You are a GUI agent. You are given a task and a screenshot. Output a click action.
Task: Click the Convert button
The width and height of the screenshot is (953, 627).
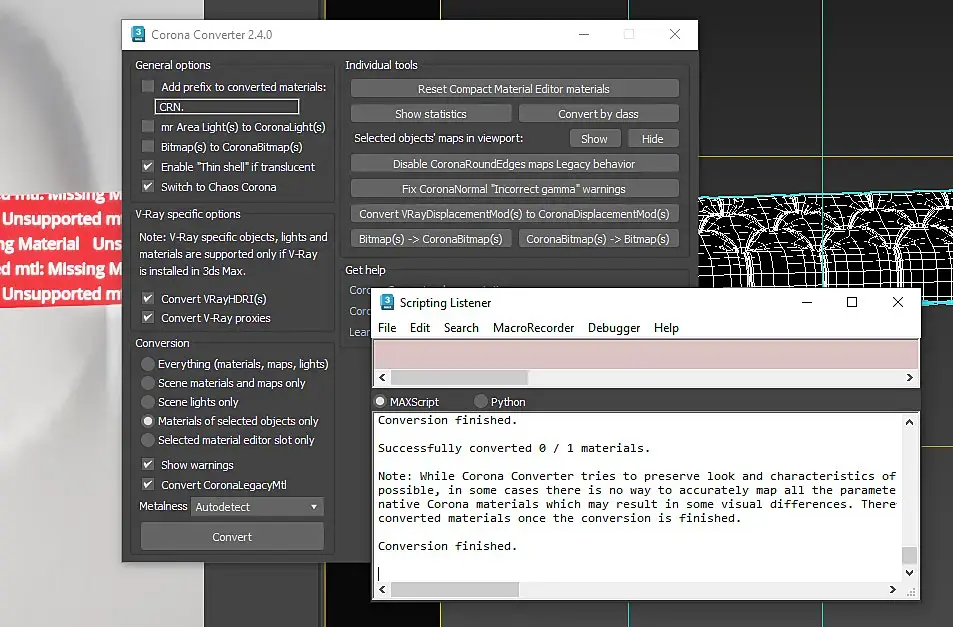pyautogui.click(x=232, y=537)
